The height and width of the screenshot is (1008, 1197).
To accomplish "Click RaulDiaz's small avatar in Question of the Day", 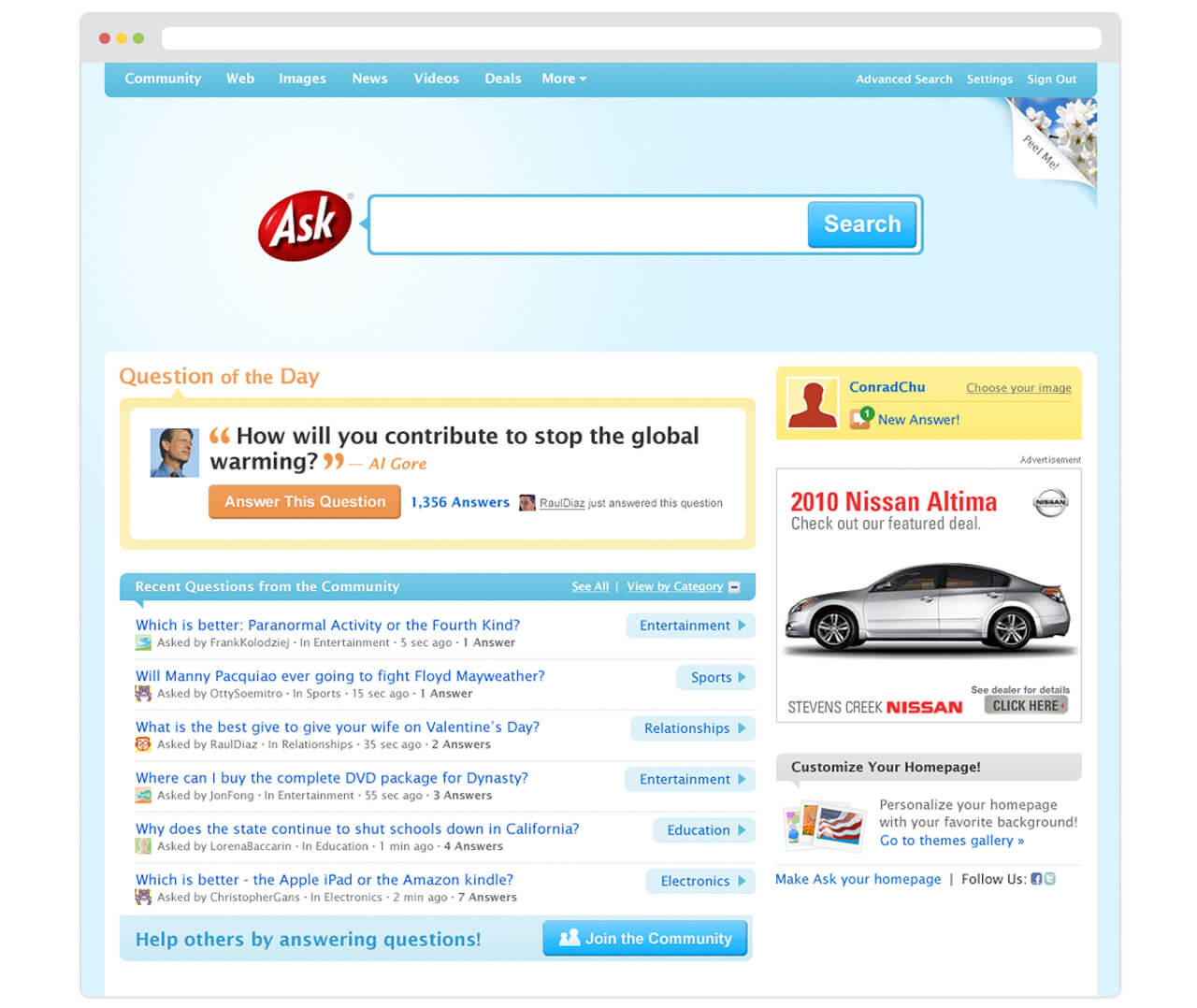I will pos(527,503).
